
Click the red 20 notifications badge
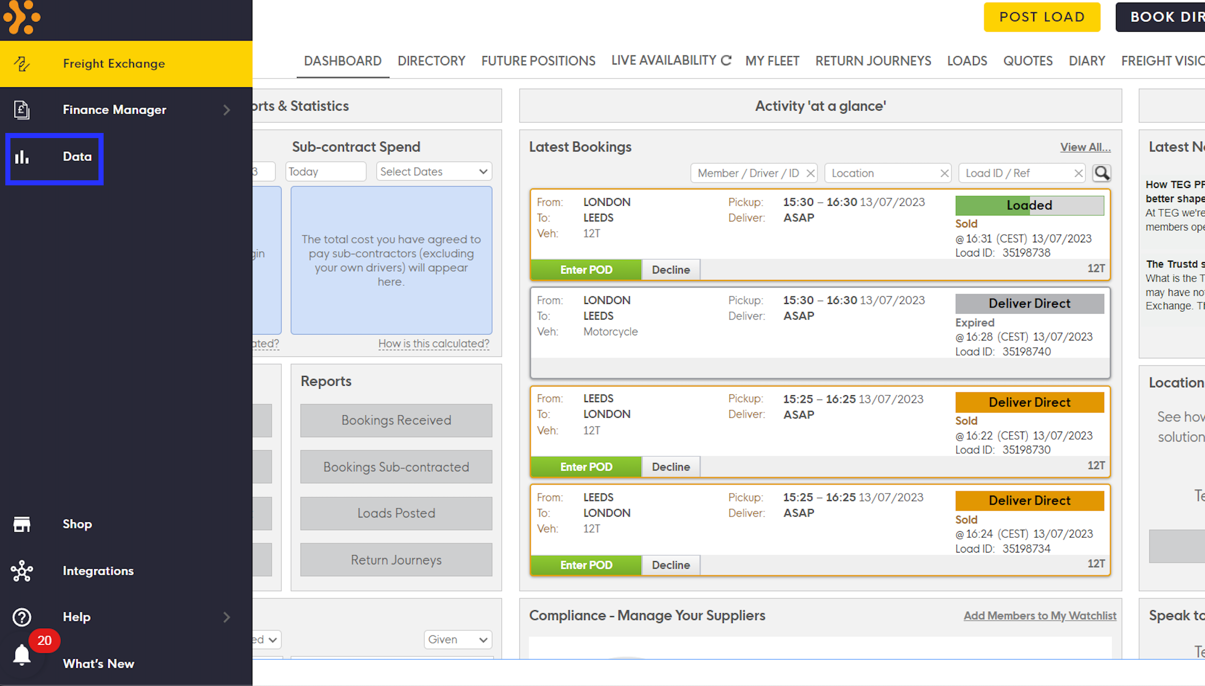click(x=44, y=641)
